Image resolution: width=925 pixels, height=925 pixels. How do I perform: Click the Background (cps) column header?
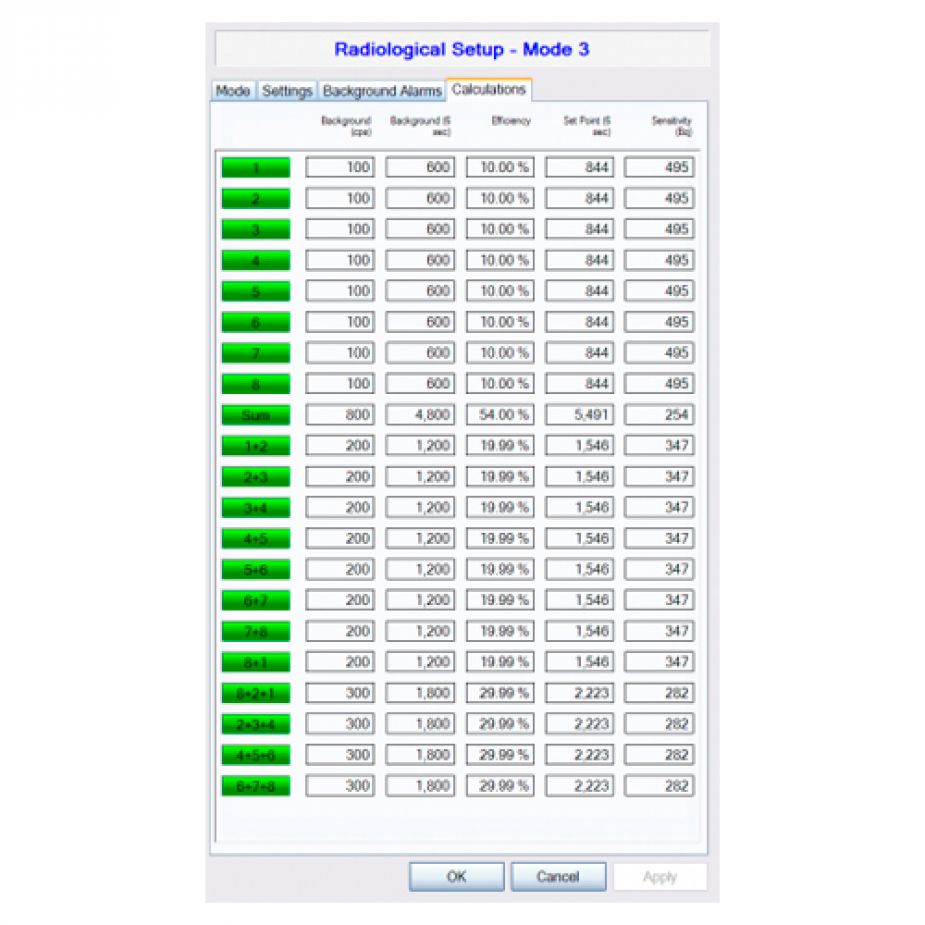(x=346, y=126)
